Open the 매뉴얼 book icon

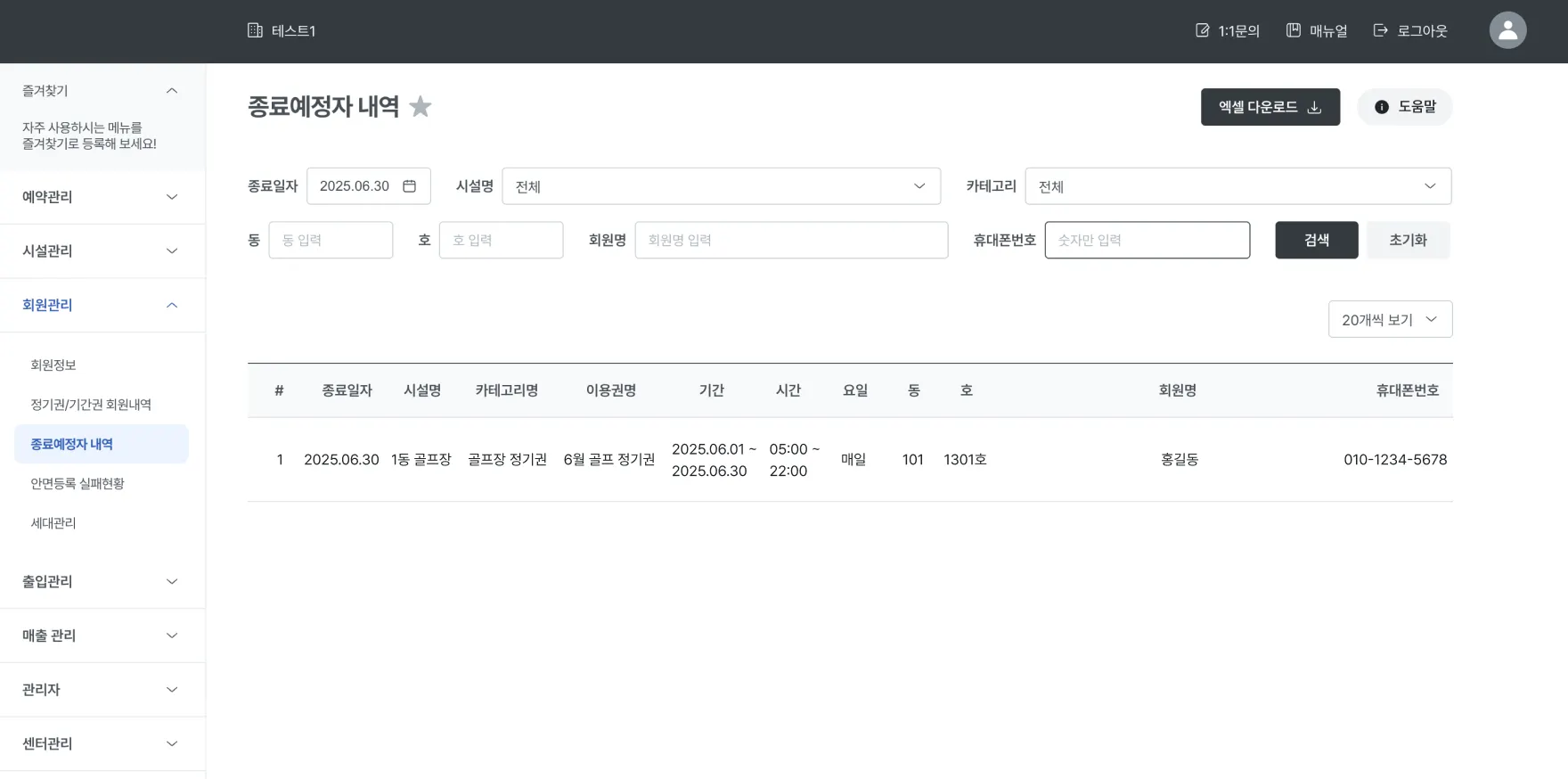(1294, 30)
